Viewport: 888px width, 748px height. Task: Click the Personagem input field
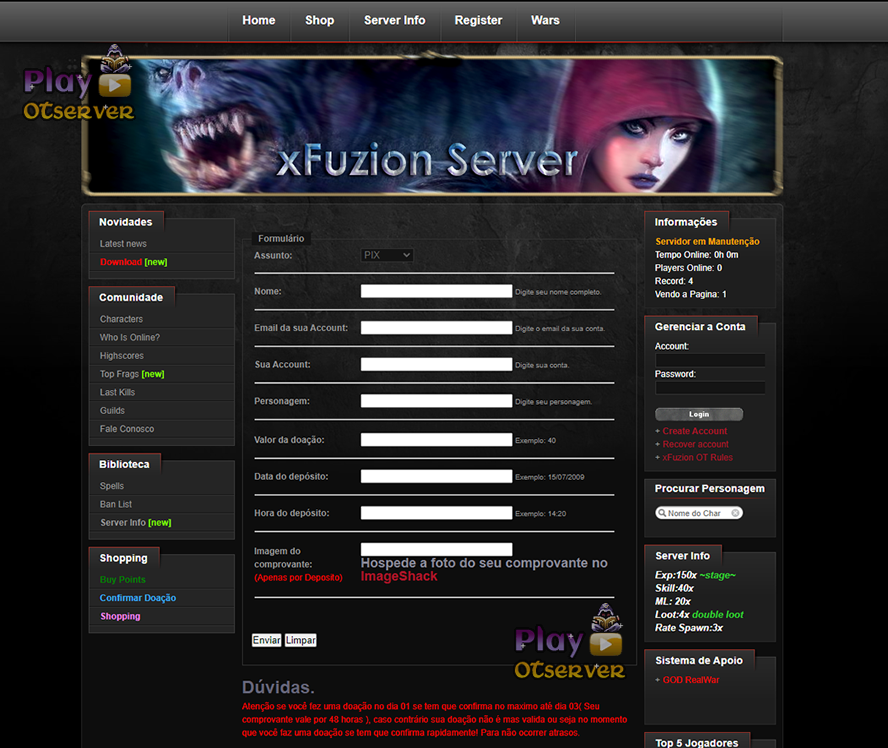tap(437, 401)
